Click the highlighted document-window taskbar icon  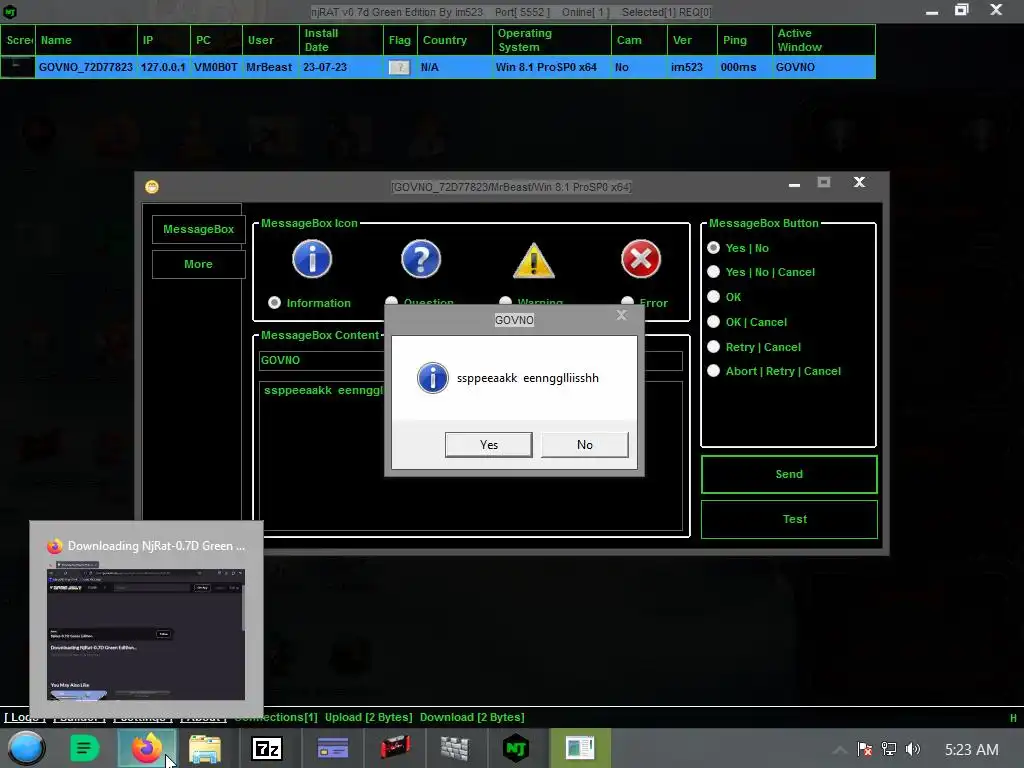tap(580, 748)
